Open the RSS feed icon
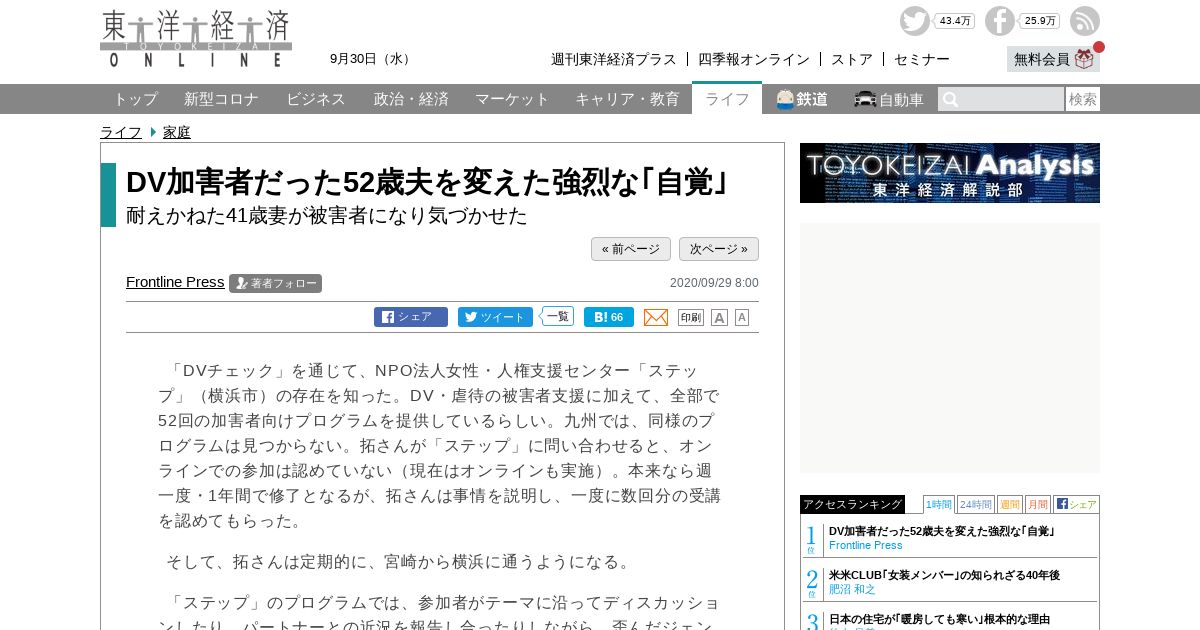This screenshot has width=1200, height=630. click(1085, 21)
